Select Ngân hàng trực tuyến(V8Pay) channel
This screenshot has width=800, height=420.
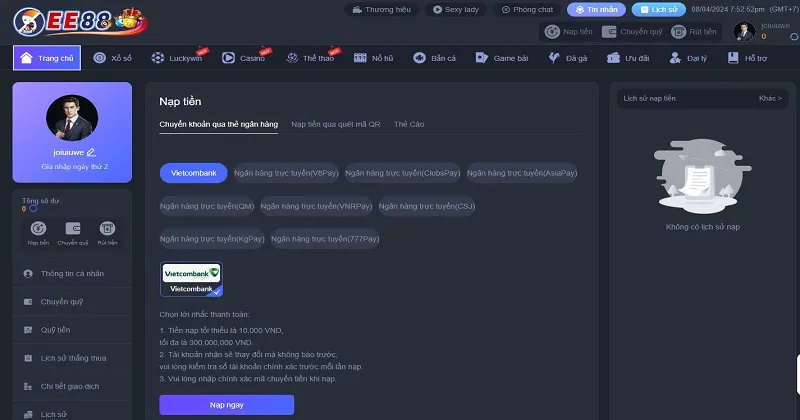(286, 173)
